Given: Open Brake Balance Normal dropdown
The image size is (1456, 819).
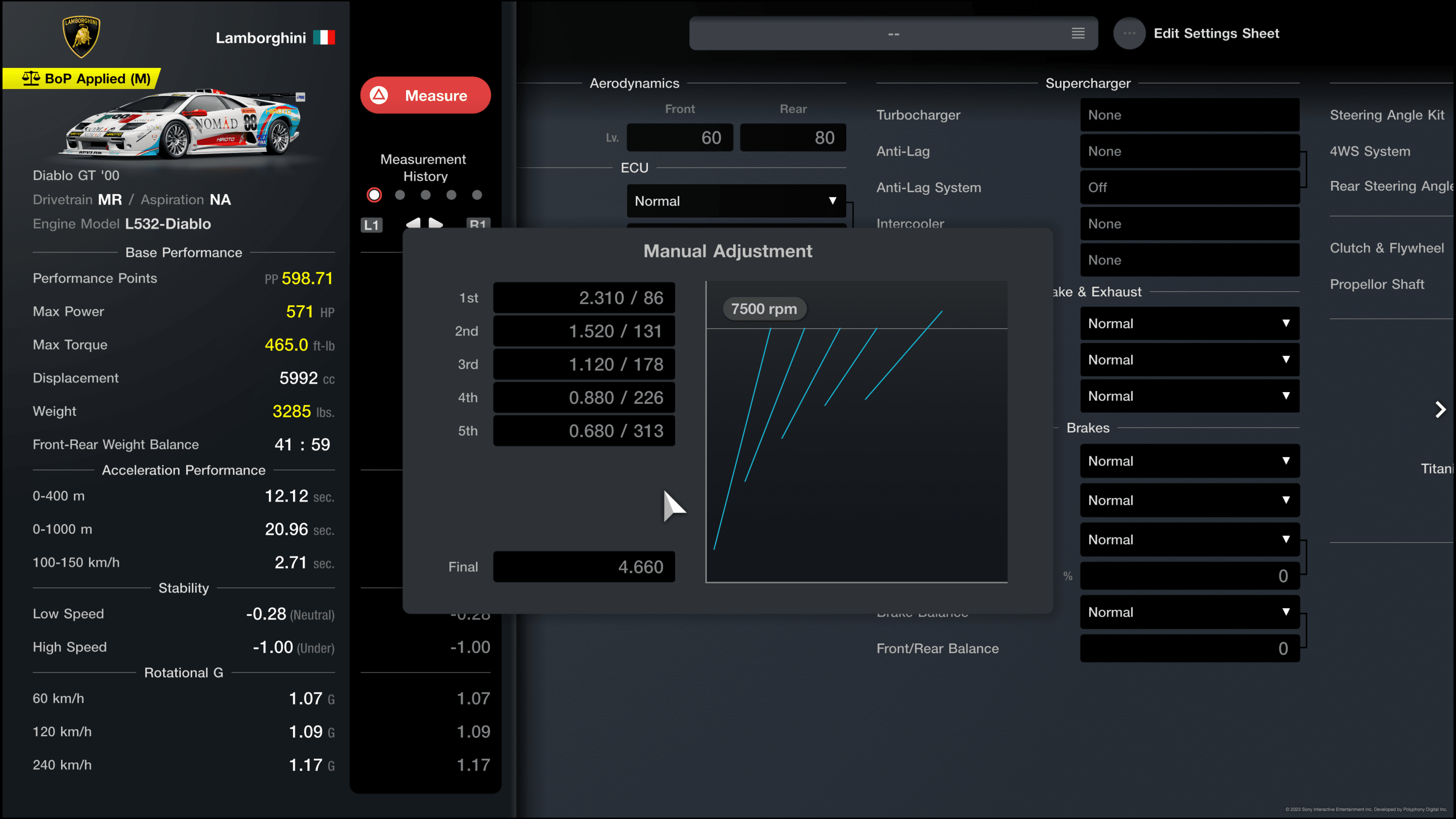Looking at the screenshot, I should [x=1189, y=612].
